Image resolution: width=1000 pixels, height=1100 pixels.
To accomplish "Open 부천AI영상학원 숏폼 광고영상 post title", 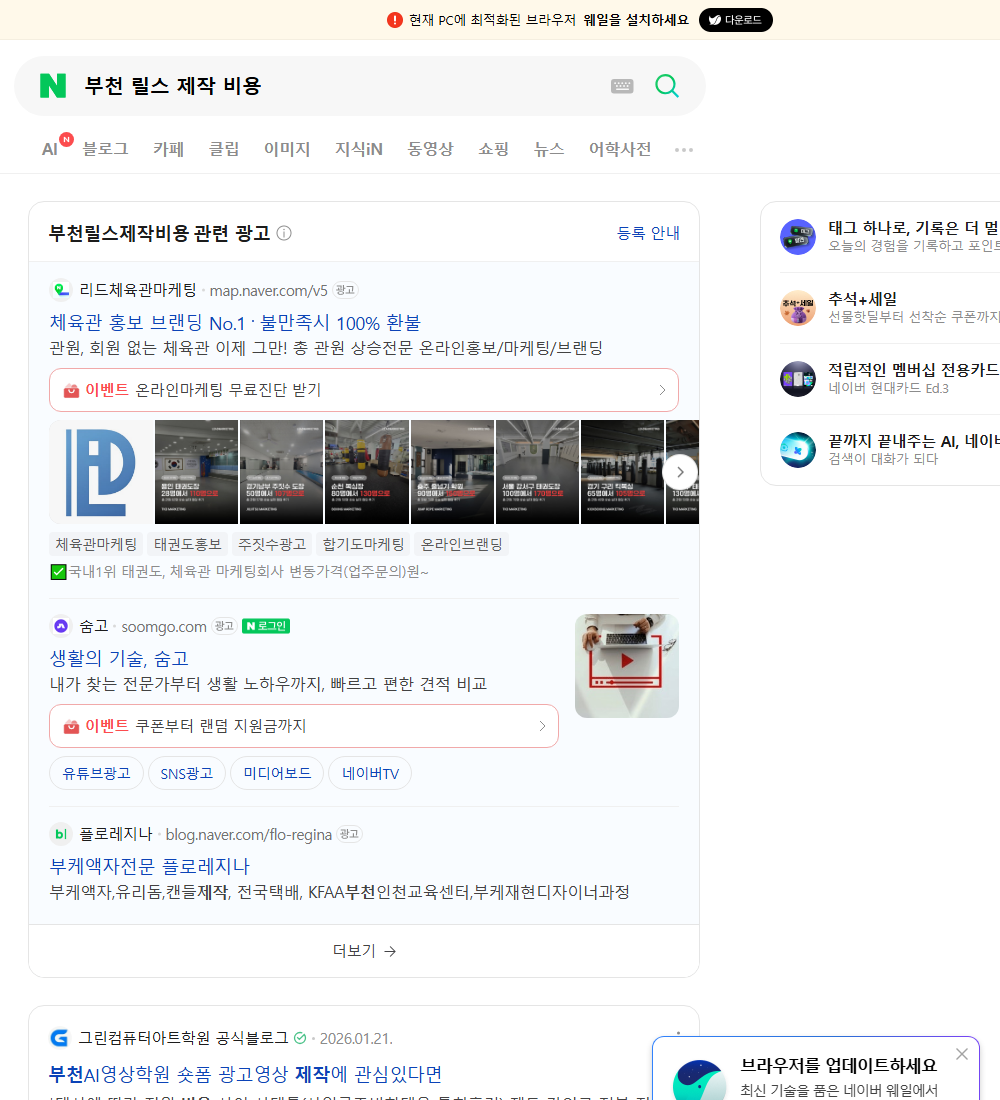I will click(246, 1074).
